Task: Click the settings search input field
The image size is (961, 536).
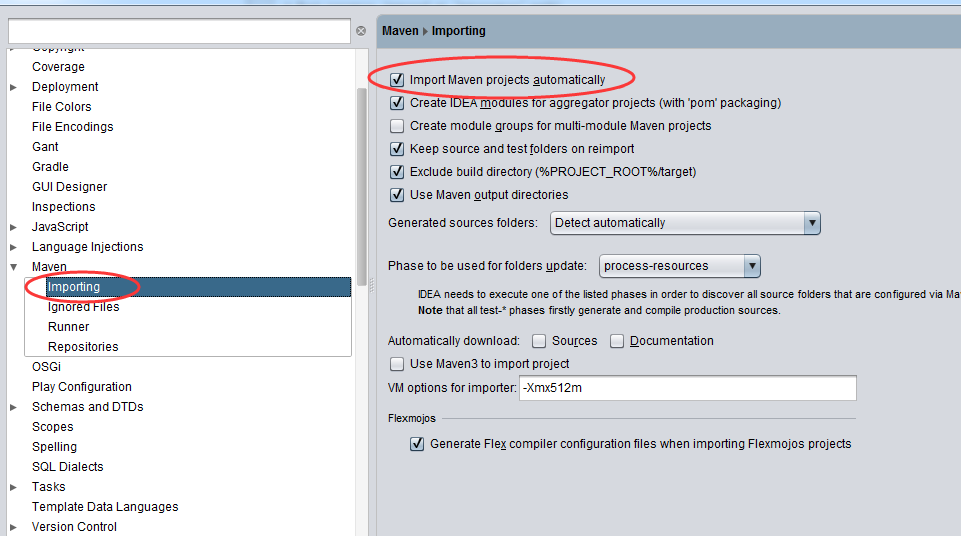Action: coord(179,31)
